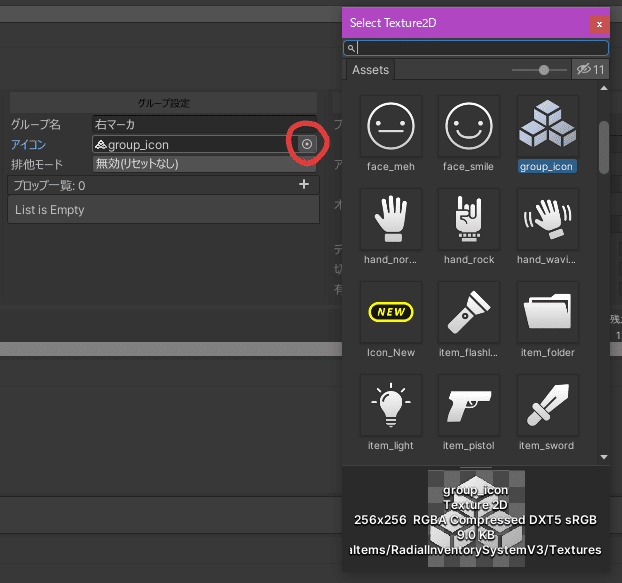622x583 pixels.
Task: Select the Icon_New yellow badge texture
Action: pyautogui.click(x=391, y=312)
